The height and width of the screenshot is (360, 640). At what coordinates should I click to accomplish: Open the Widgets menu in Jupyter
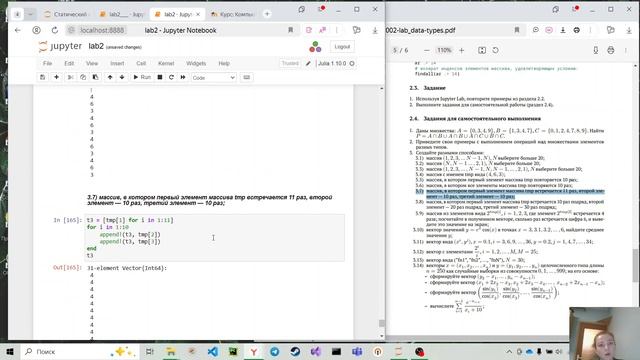pyautogui.click(x=196, y=63)
